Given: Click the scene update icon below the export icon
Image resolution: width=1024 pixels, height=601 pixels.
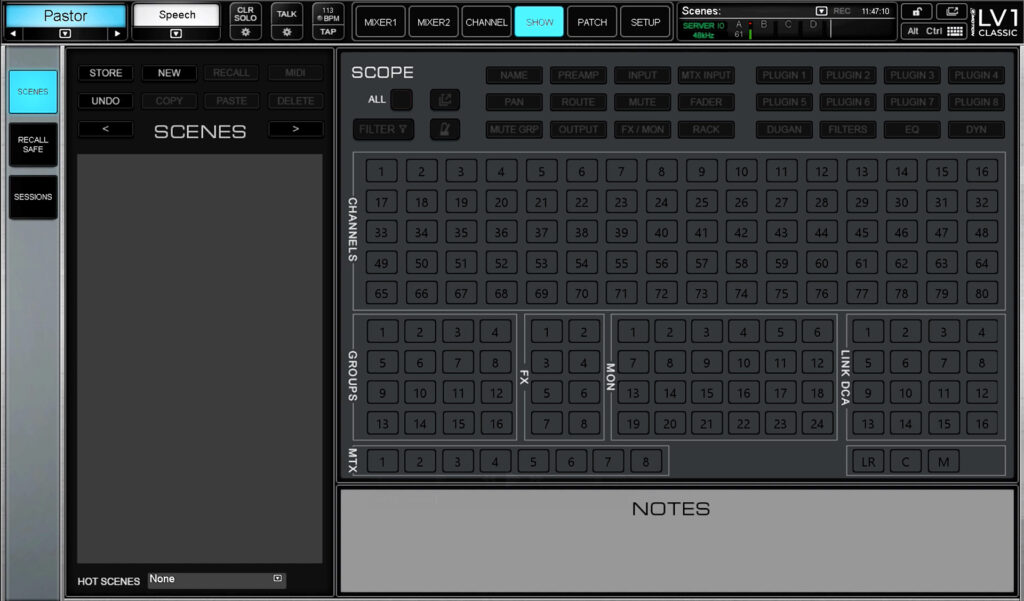Looking at the screenshot, I should click(444, 128).
